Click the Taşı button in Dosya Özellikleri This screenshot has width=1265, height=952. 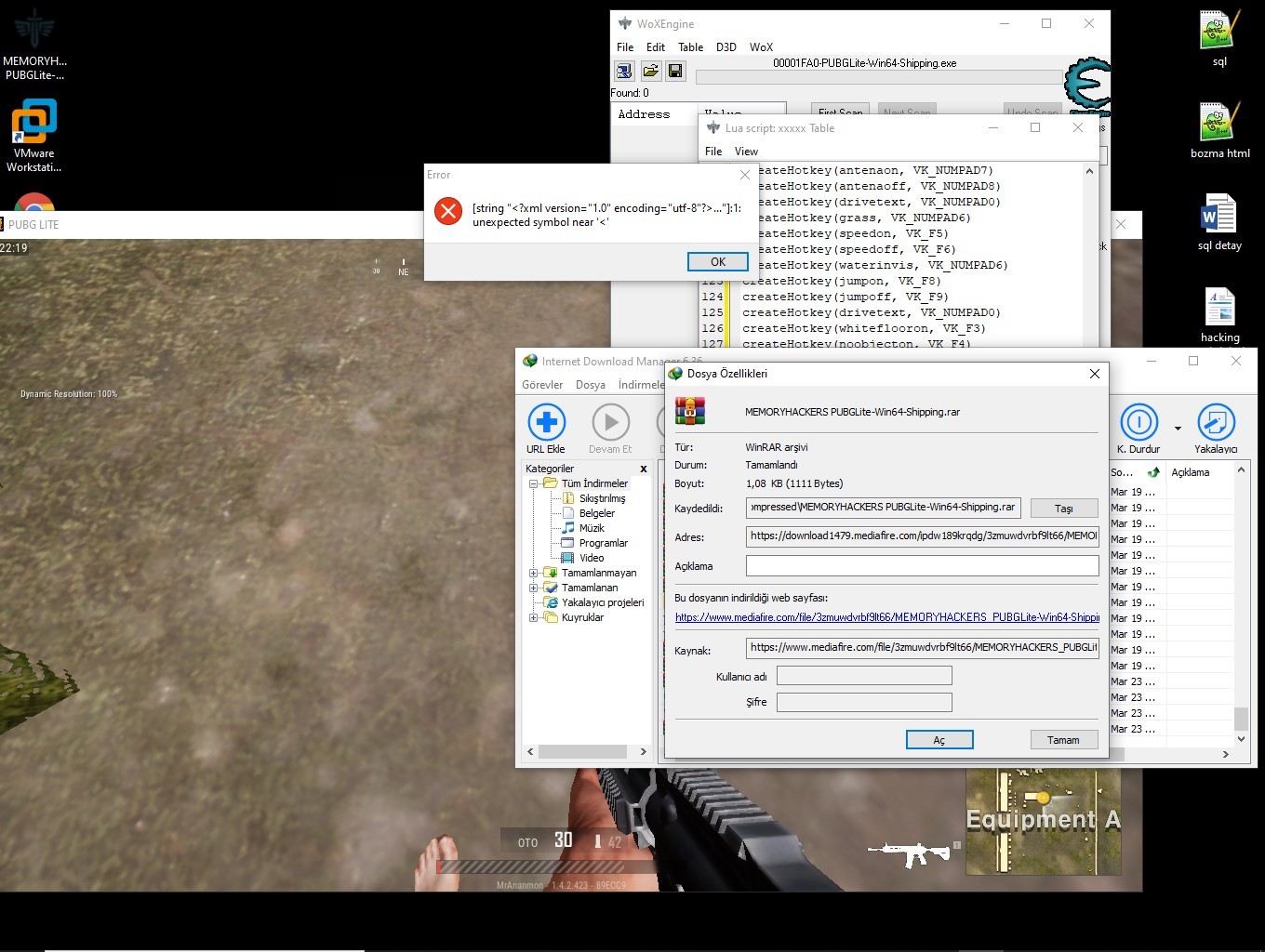click(1064, 509)
